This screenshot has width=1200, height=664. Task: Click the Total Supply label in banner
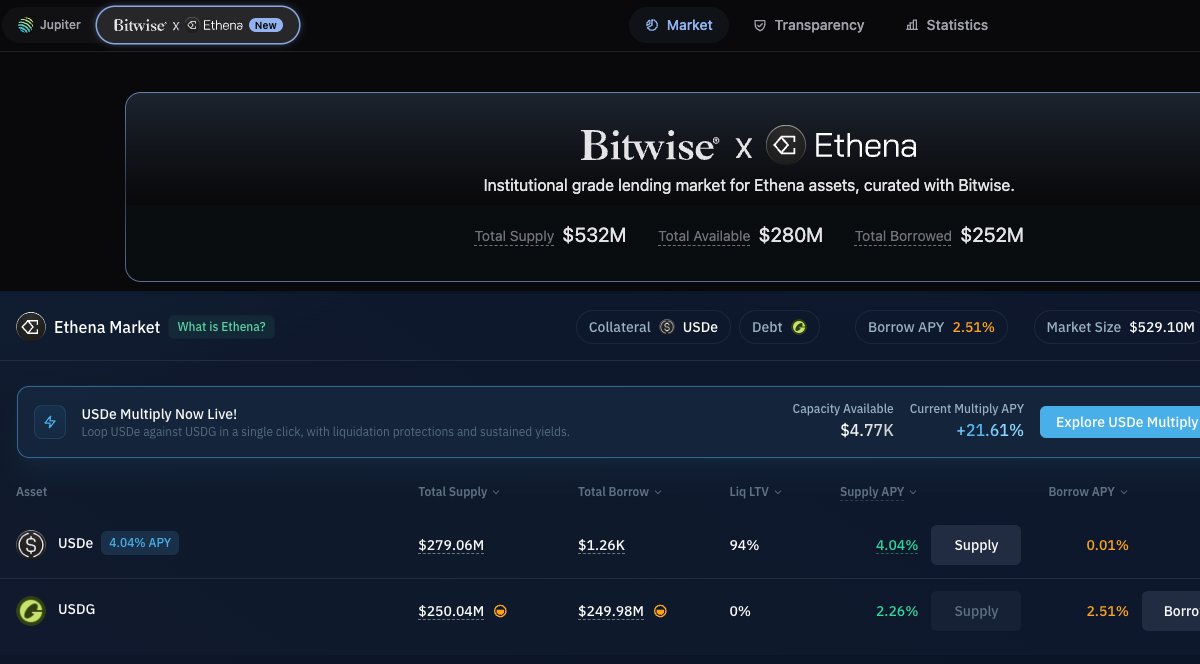[514, 237]
